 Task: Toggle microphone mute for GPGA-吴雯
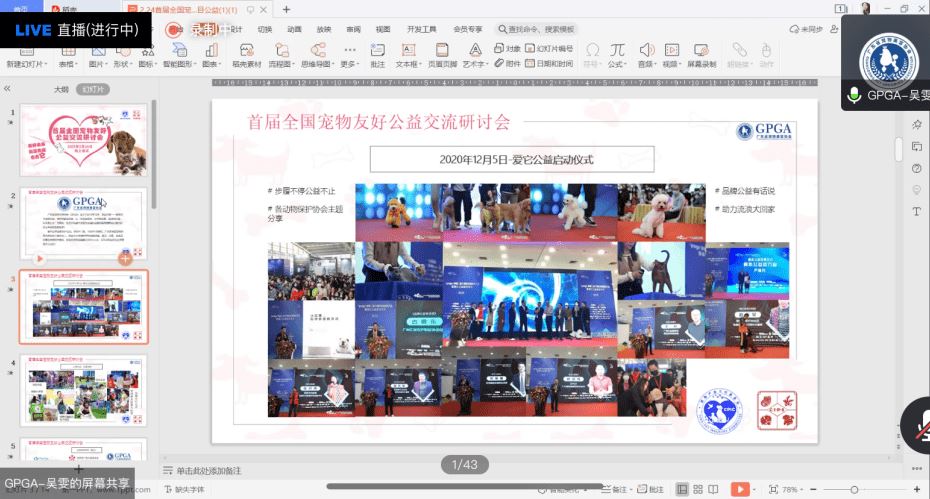click(x=854, y=95)
